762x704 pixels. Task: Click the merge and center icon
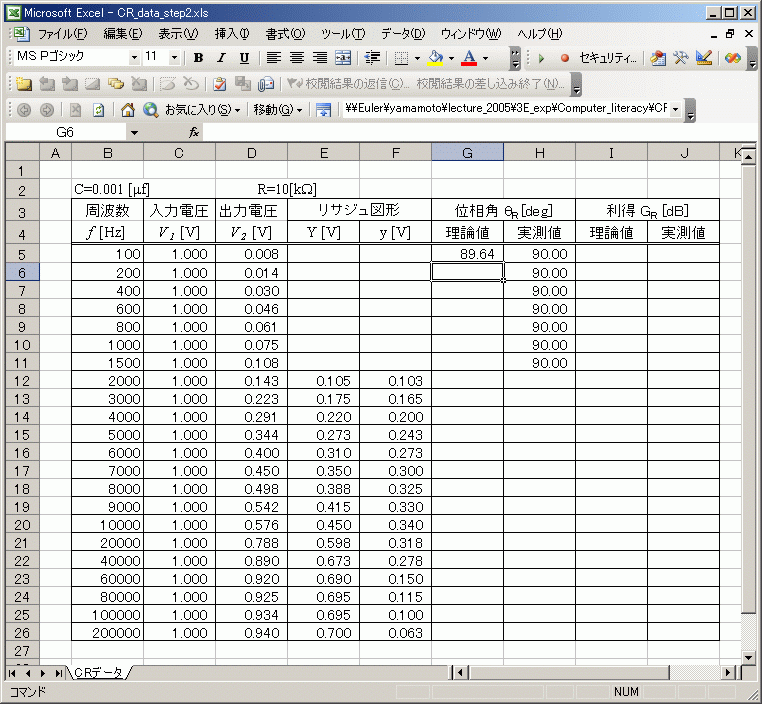[343, 58]
